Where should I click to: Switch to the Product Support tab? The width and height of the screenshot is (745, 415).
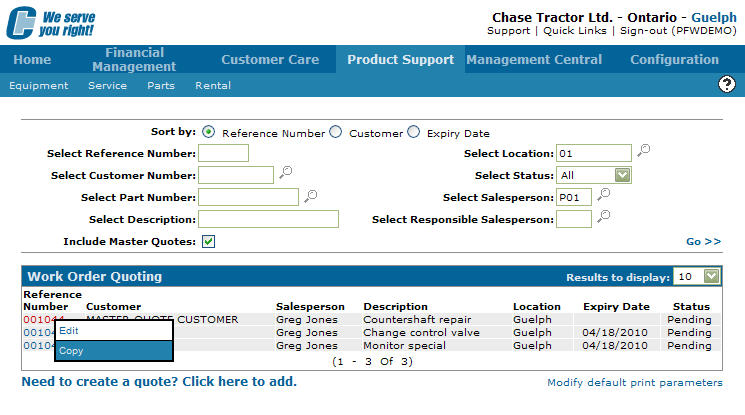tap(401, 59)
